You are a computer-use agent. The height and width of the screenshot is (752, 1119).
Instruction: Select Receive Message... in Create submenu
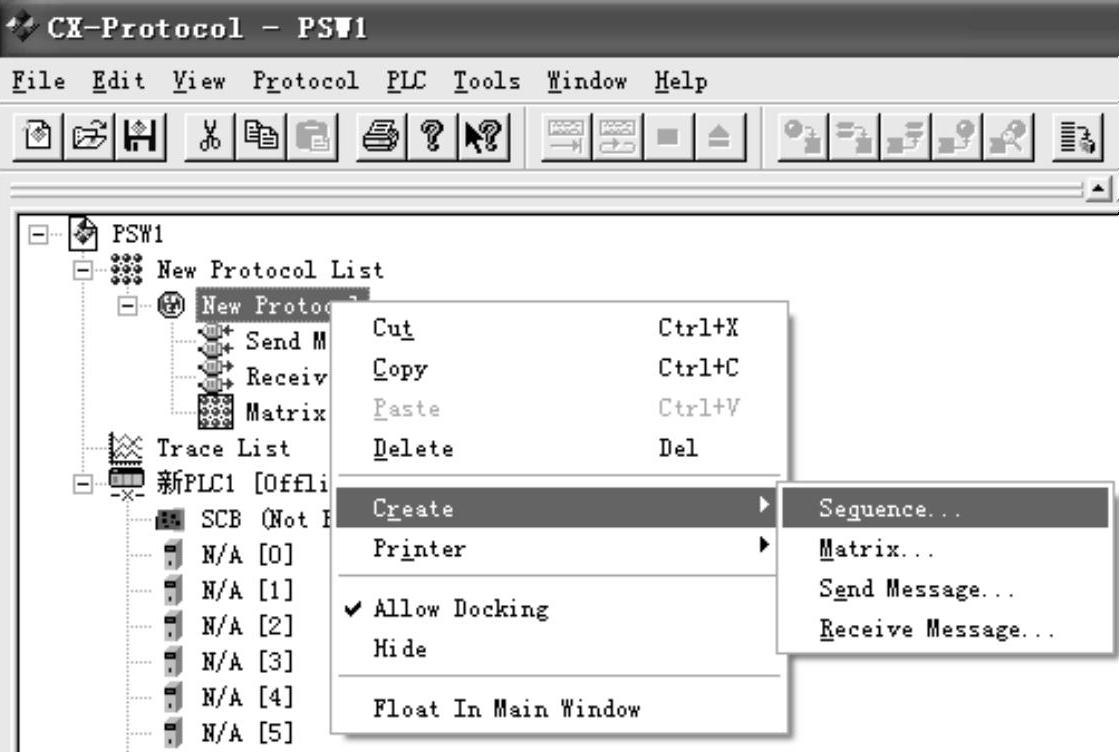point(945,629)
